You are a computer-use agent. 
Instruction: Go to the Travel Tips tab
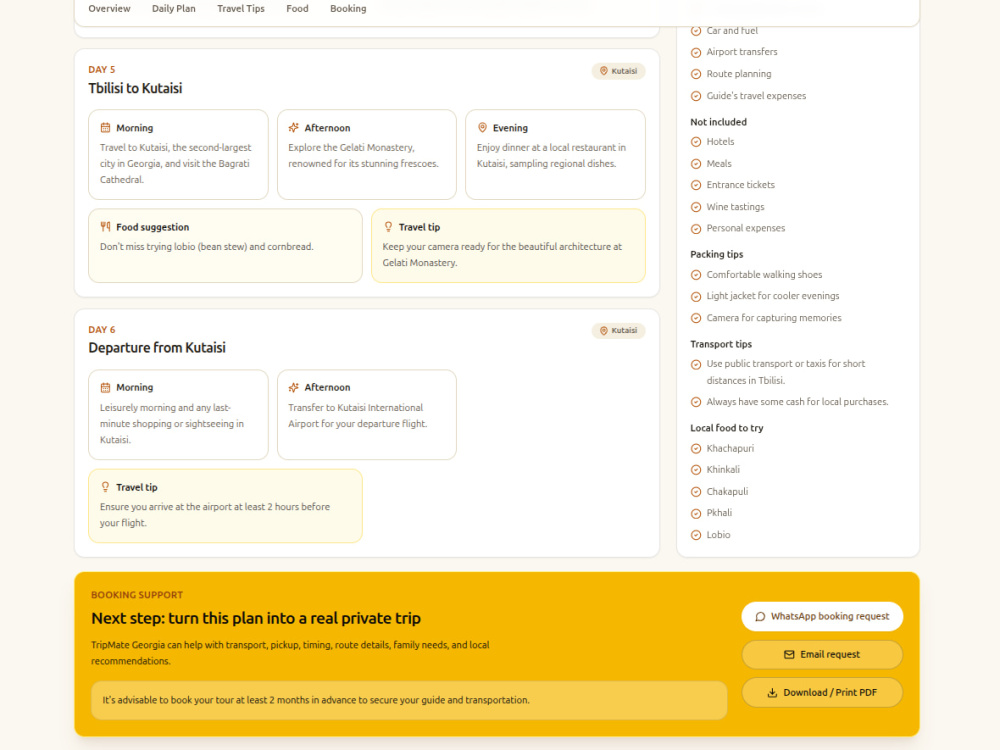click(240, 8)
